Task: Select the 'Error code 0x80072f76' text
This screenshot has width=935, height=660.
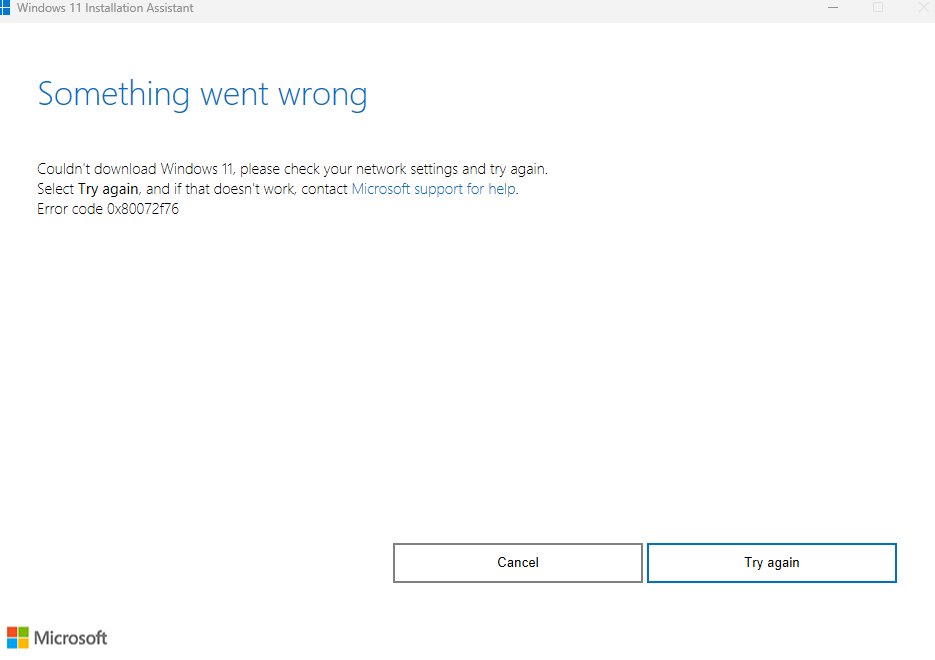Action: (x=108, y=209)
